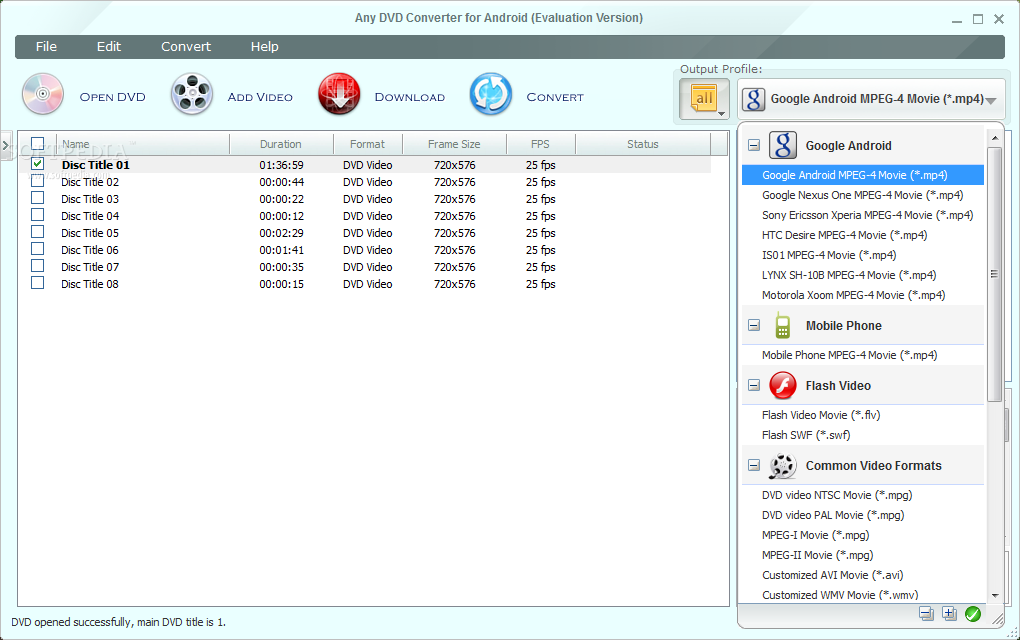Click the blue Convert arrows icon
The image size is (1020, 640).
(491, 94)
